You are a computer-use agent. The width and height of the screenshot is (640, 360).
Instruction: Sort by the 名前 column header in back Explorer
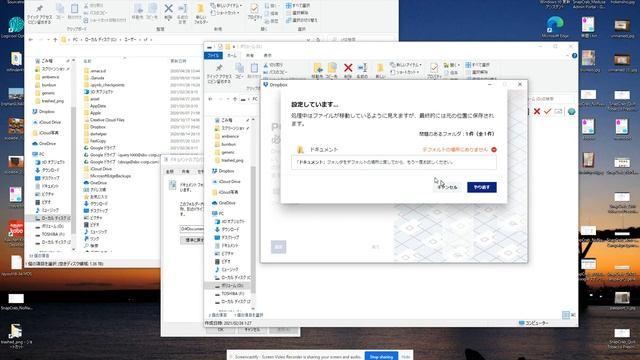(x=87, y=61)
